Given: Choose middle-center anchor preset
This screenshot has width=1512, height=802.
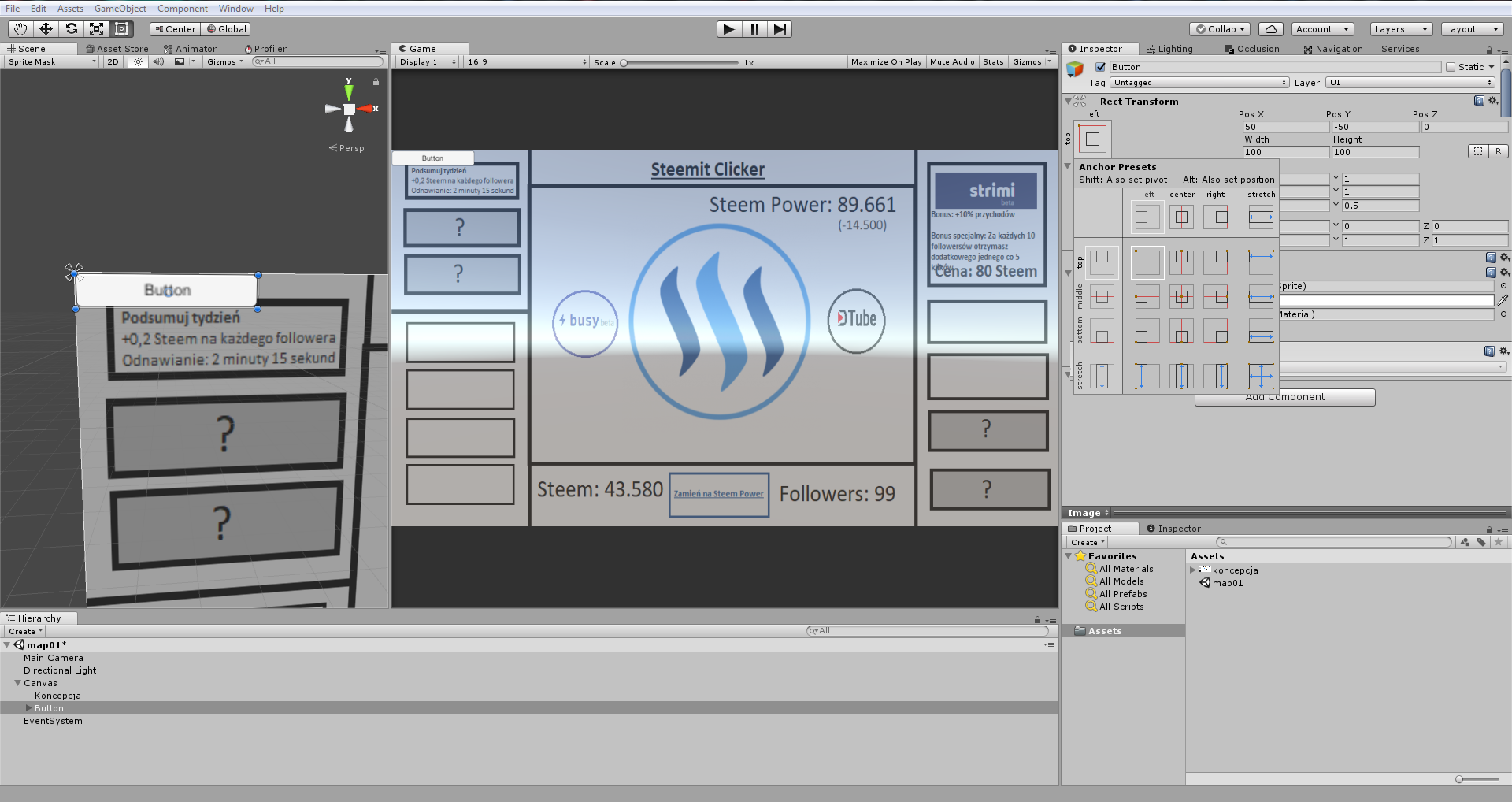Looking at the screenshot, I should 1181,297.
